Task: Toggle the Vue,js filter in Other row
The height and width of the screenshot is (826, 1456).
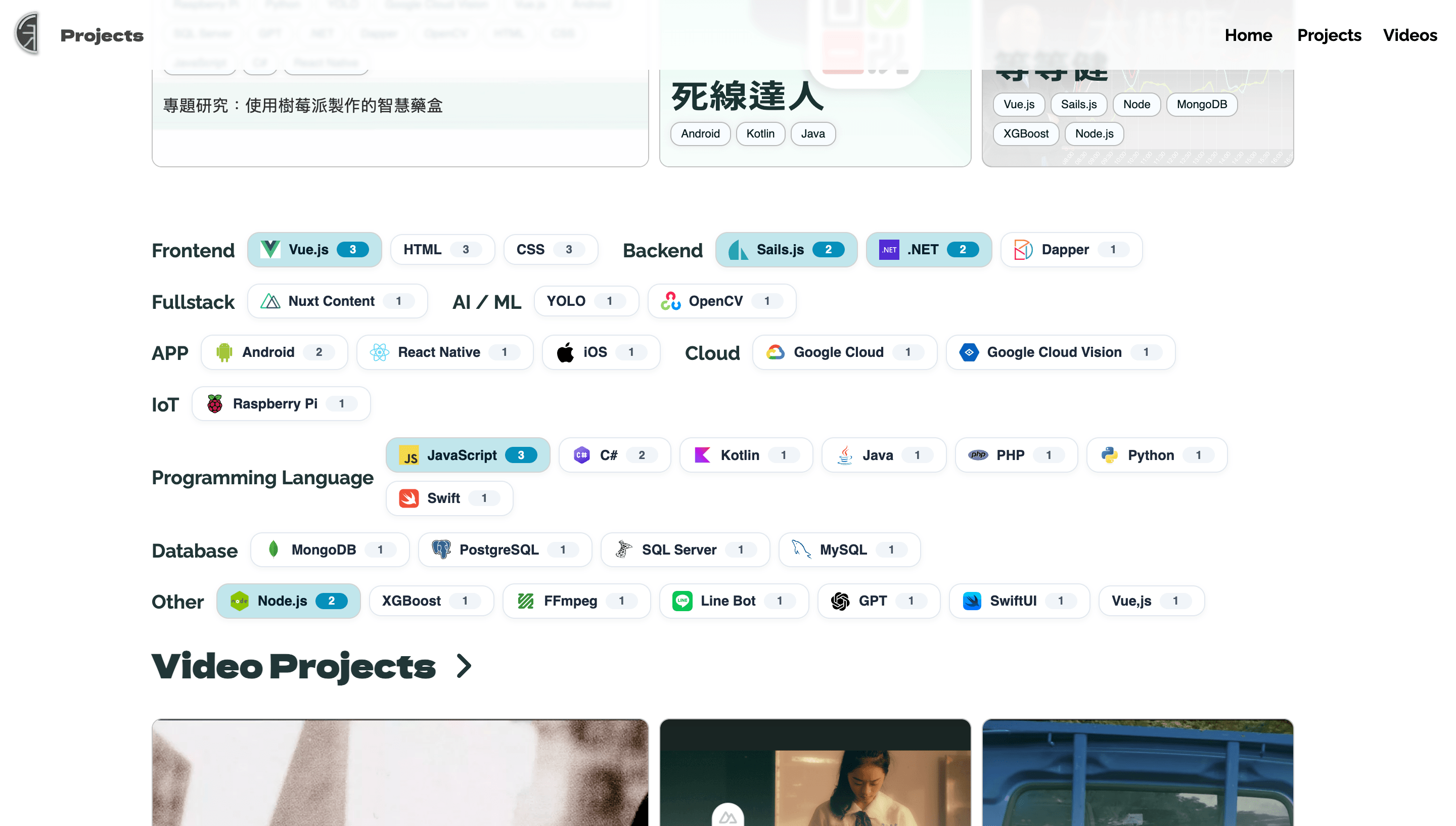Action: (1152, 602)
